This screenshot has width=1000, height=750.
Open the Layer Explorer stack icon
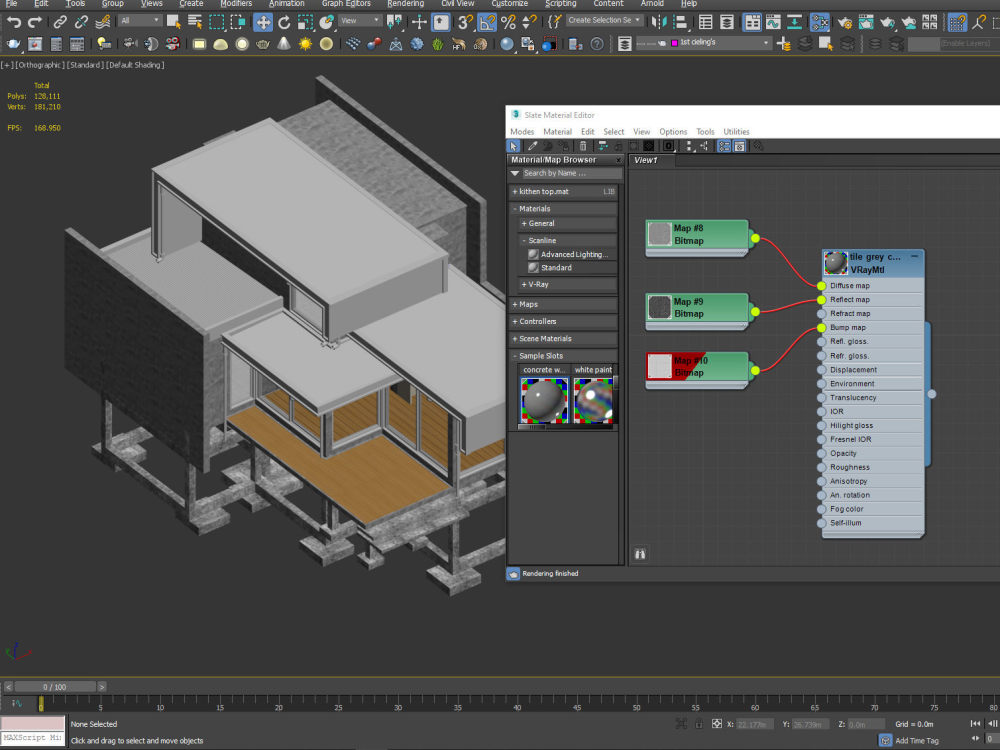coord(625,44)
